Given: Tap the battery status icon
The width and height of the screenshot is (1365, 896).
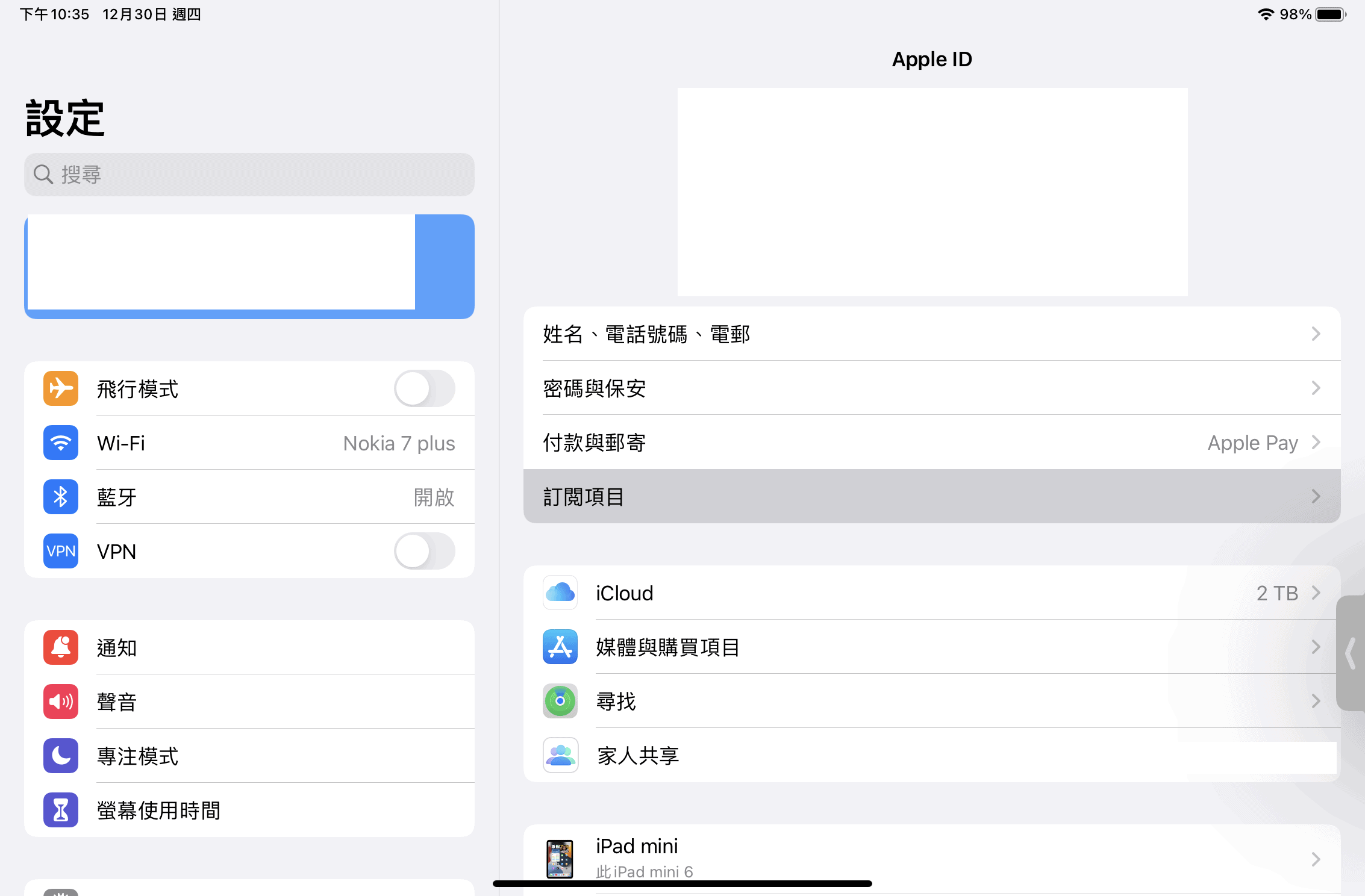Looking at the screenshot, I should click(1331, 14).
